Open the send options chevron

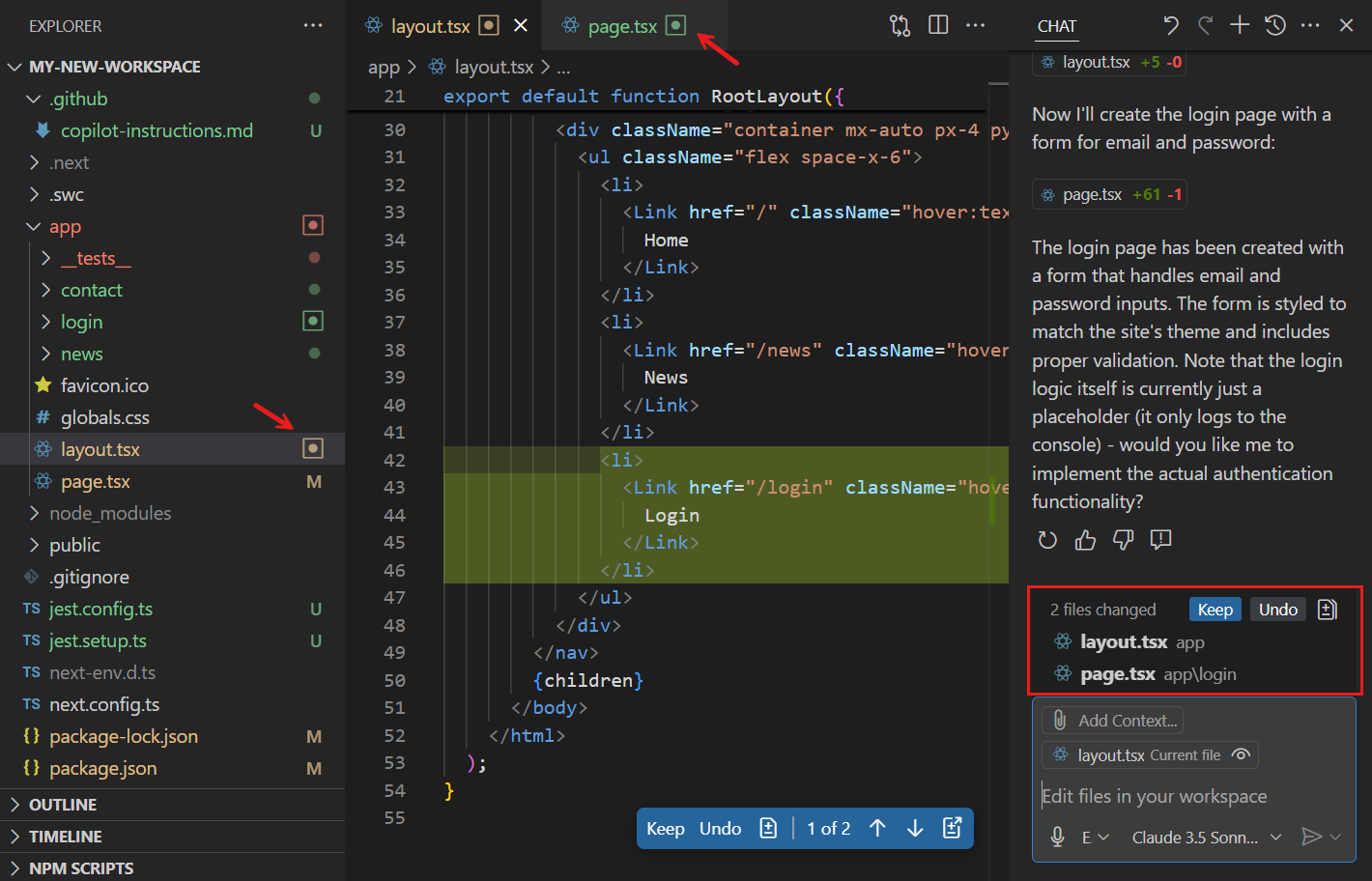tap(1333, 837)
